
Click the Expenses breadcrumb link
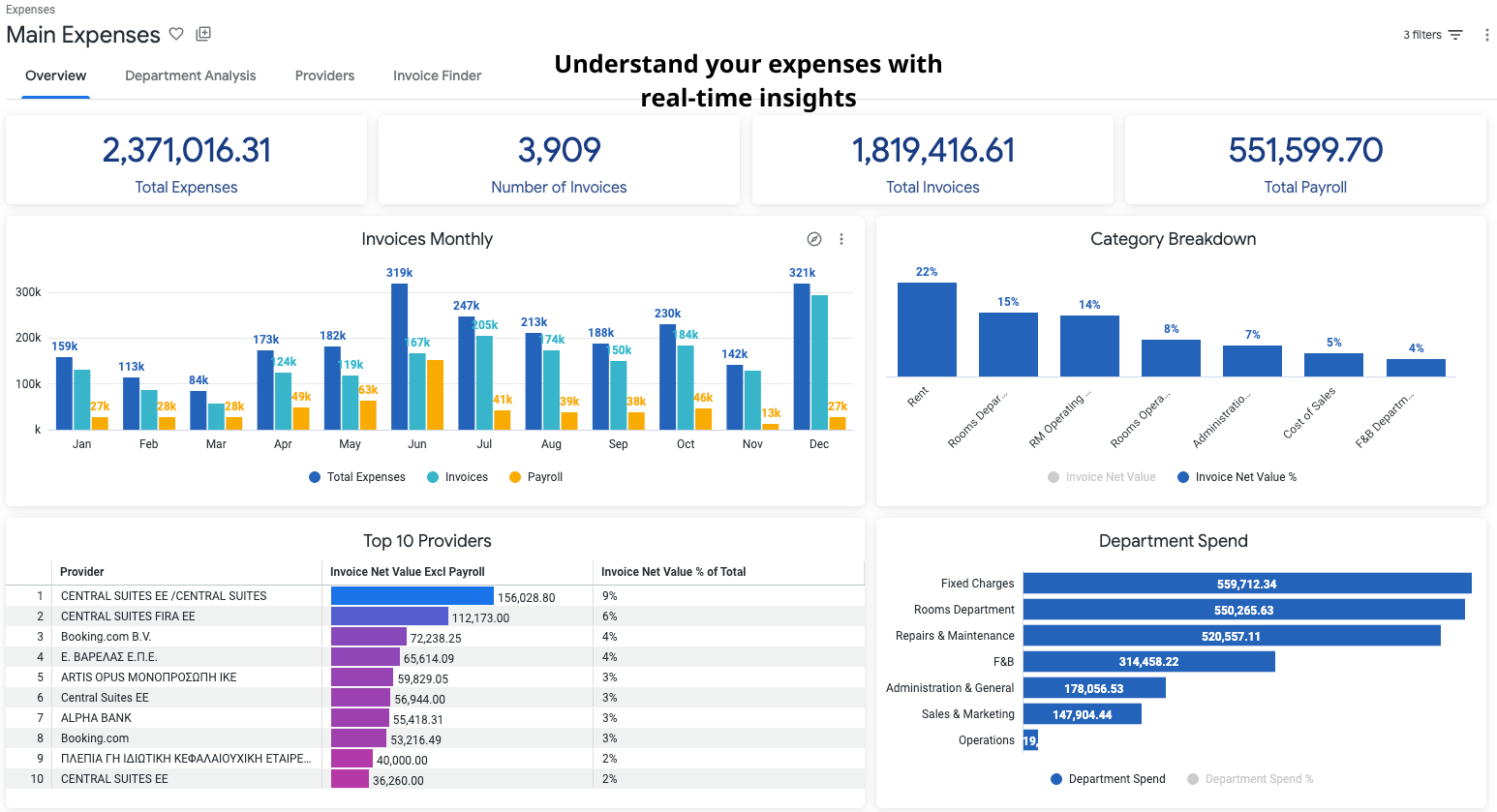(30, 9)
